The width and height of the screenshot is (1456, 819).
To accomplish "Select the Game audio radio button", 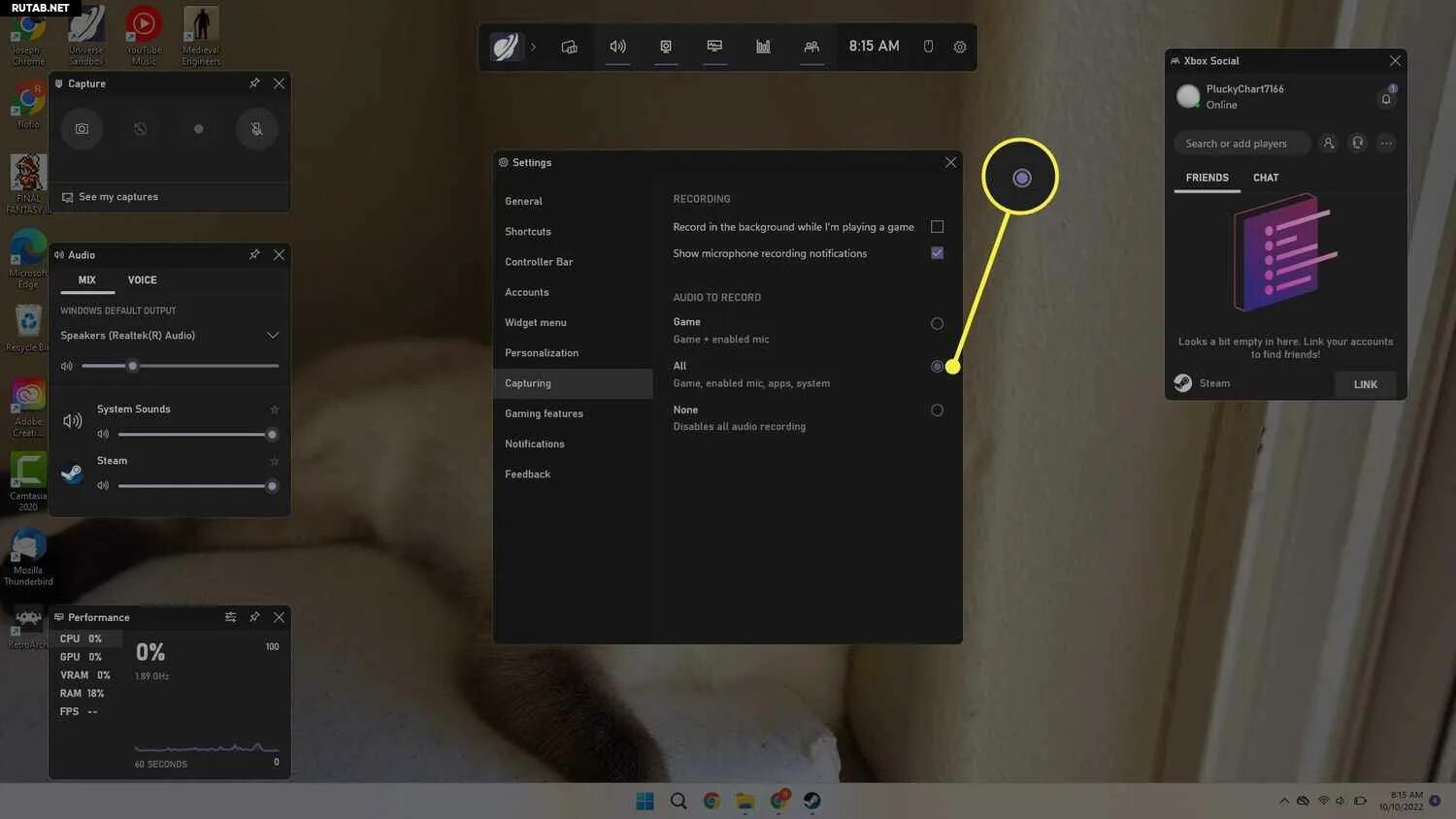I will [x=937, y=323].
